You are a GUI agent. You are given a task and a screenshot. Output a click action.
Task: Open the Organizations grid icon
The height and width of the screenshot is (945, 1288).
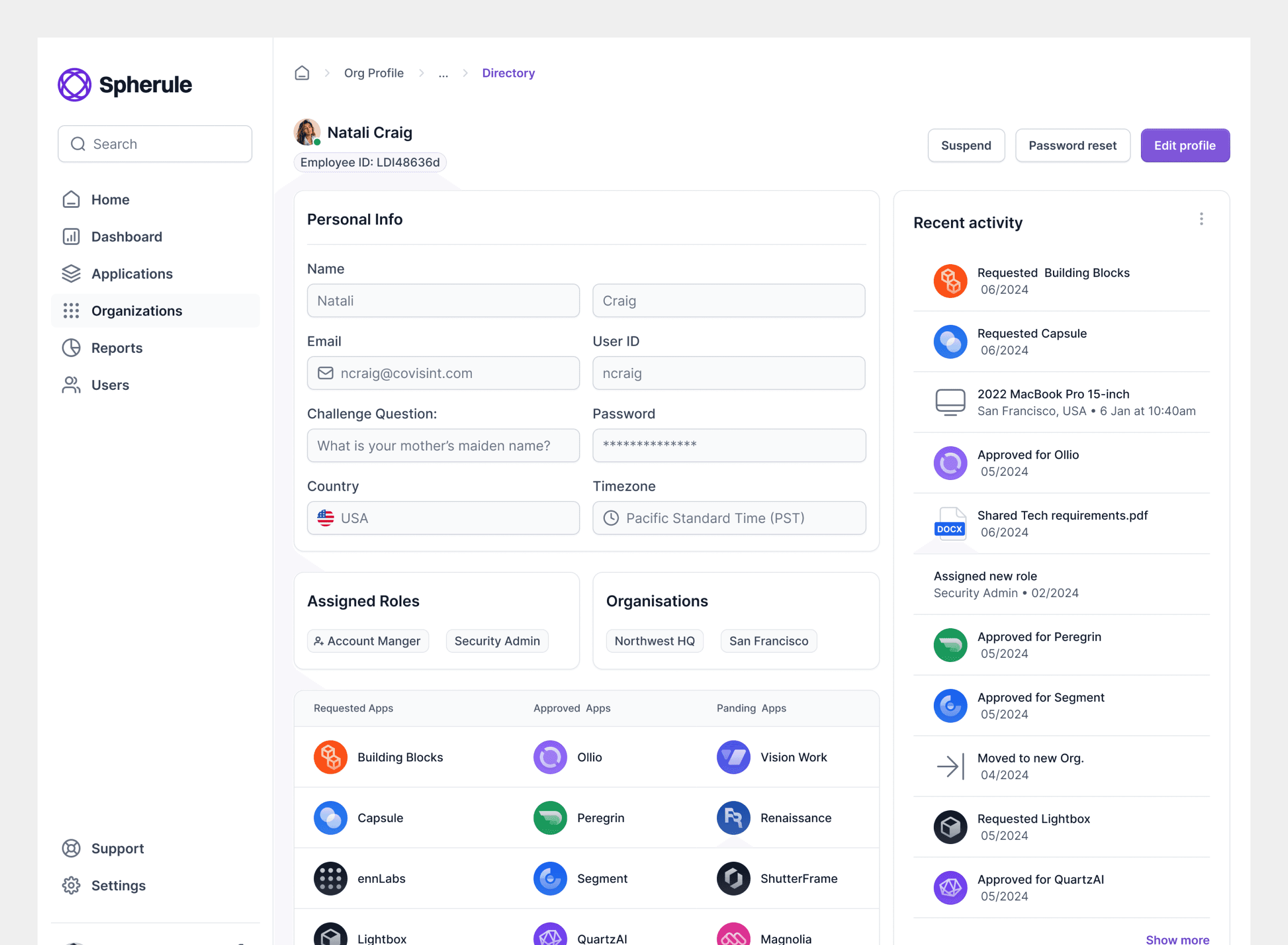[x=71, y=310]
